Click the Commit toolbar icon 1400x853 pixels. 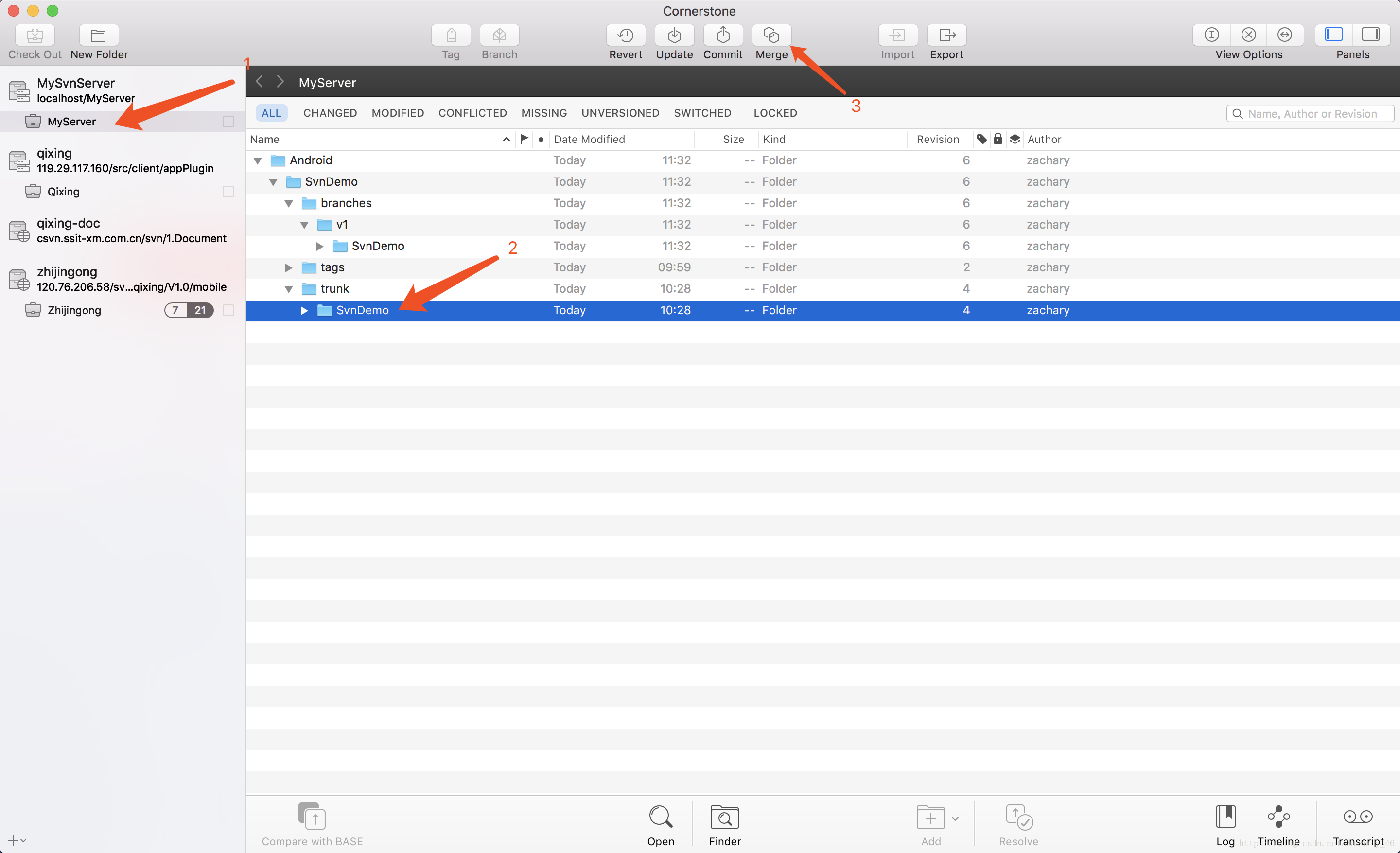coord(723,35)
